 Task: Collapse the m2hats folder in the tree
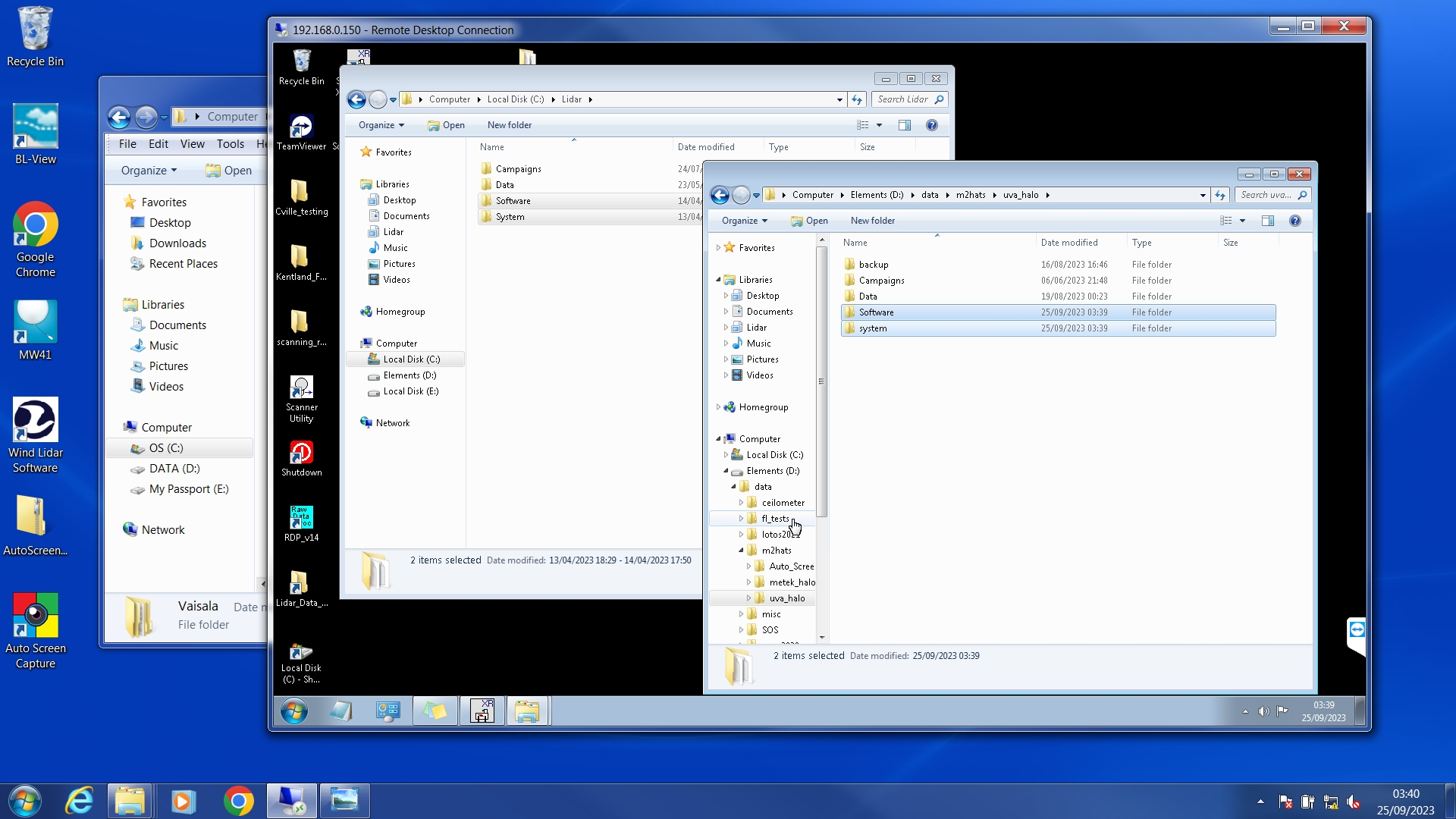(x=741, y=551)
